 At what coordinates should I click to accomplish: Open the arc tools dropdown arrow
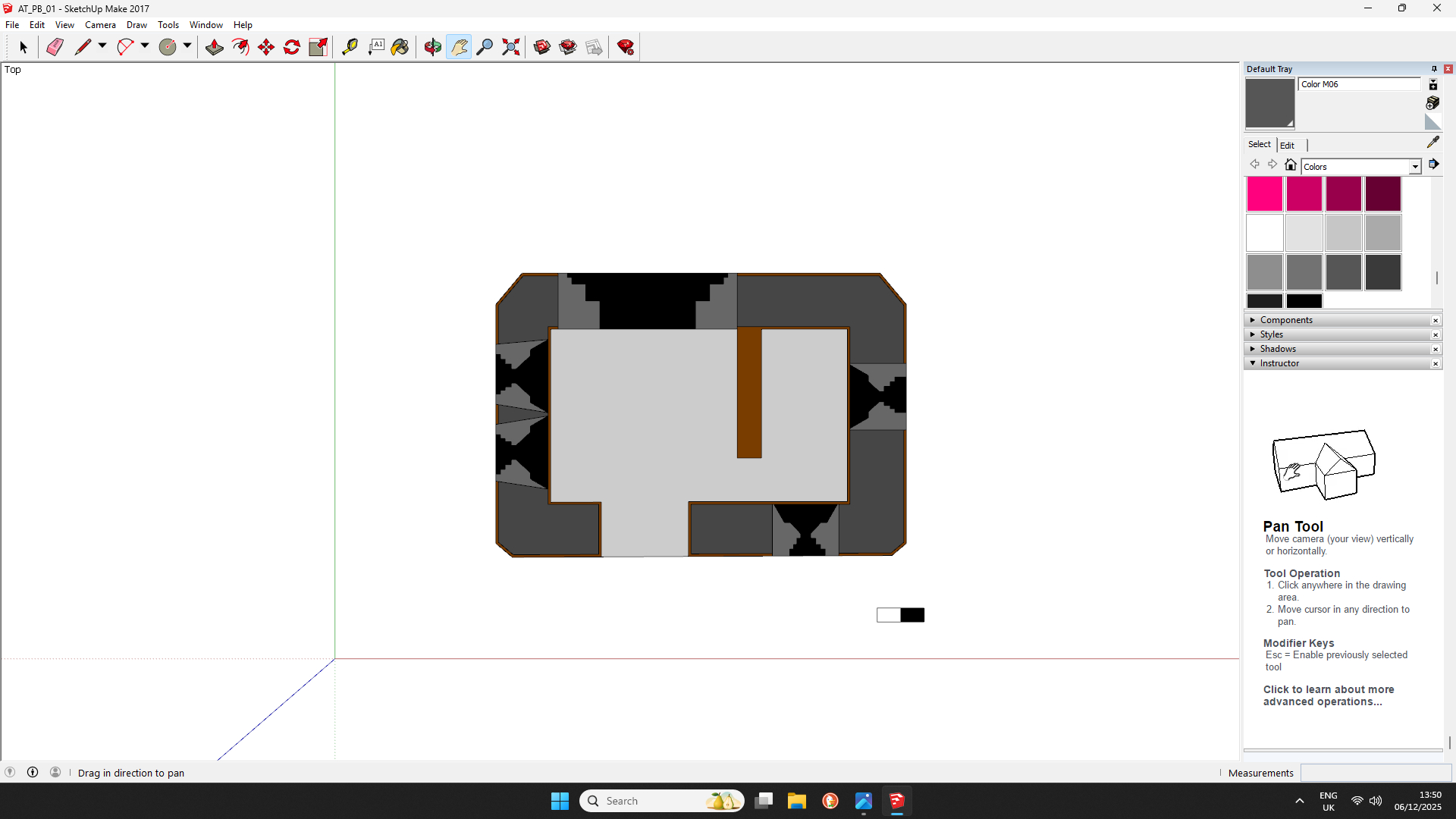[x=145, y=45]
